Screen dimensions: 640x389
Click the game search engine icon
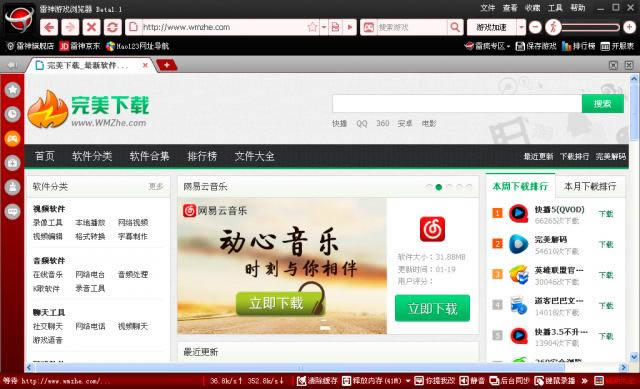click(x=369, y=27)
